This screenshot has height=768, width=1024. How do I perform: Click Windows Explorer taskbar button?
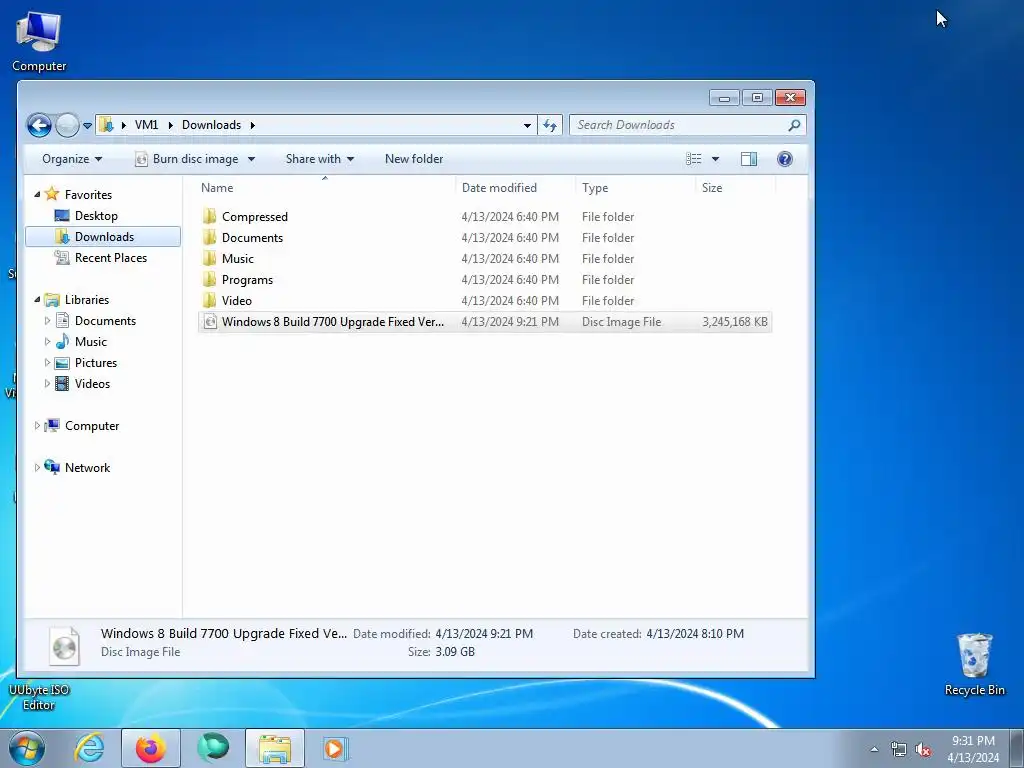click(275, 748)
